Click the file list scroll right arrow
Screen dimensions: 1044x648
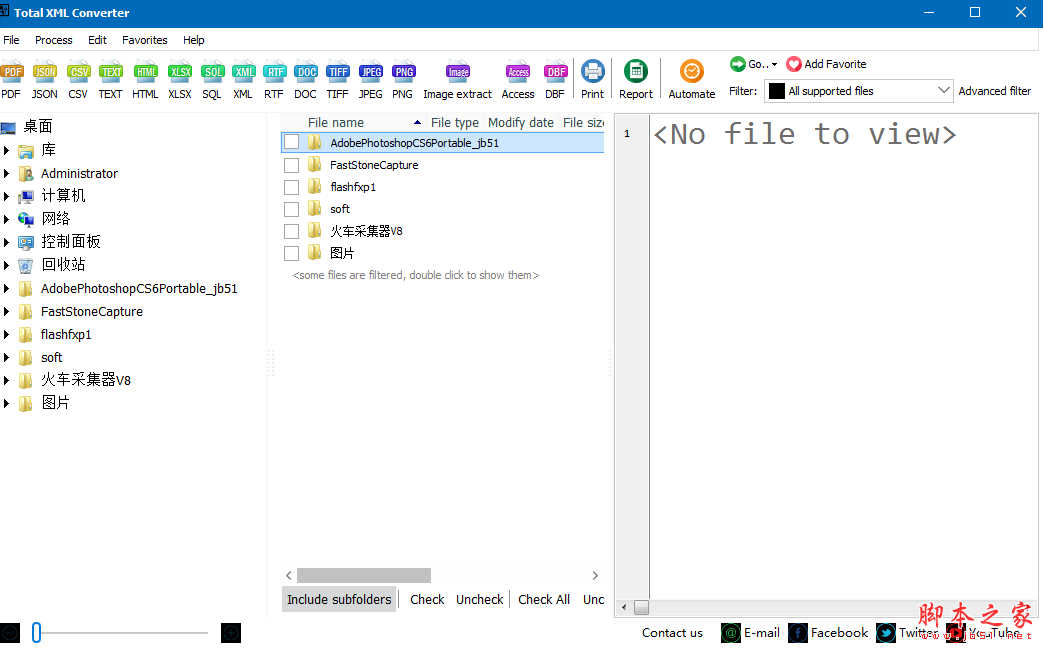595,575
